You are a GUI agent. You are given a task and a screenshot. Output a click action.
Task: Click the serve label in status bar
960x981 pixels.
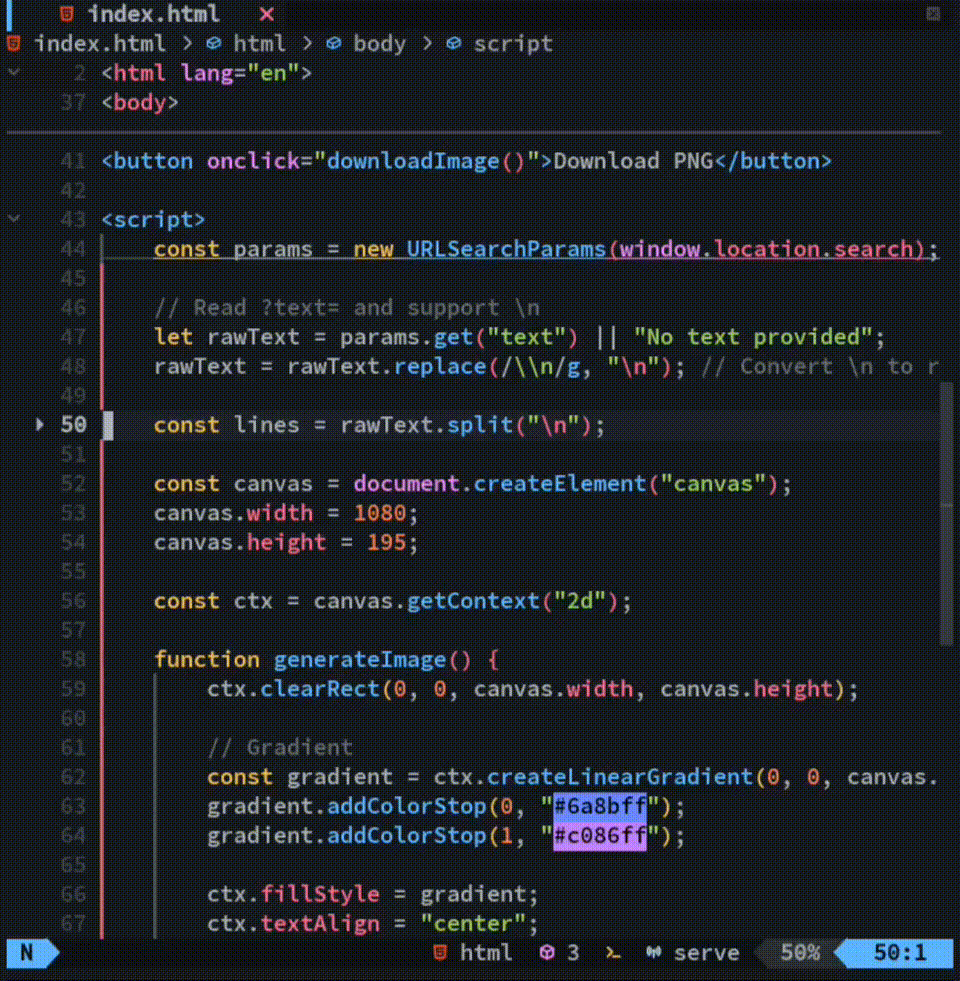(707, 953)
